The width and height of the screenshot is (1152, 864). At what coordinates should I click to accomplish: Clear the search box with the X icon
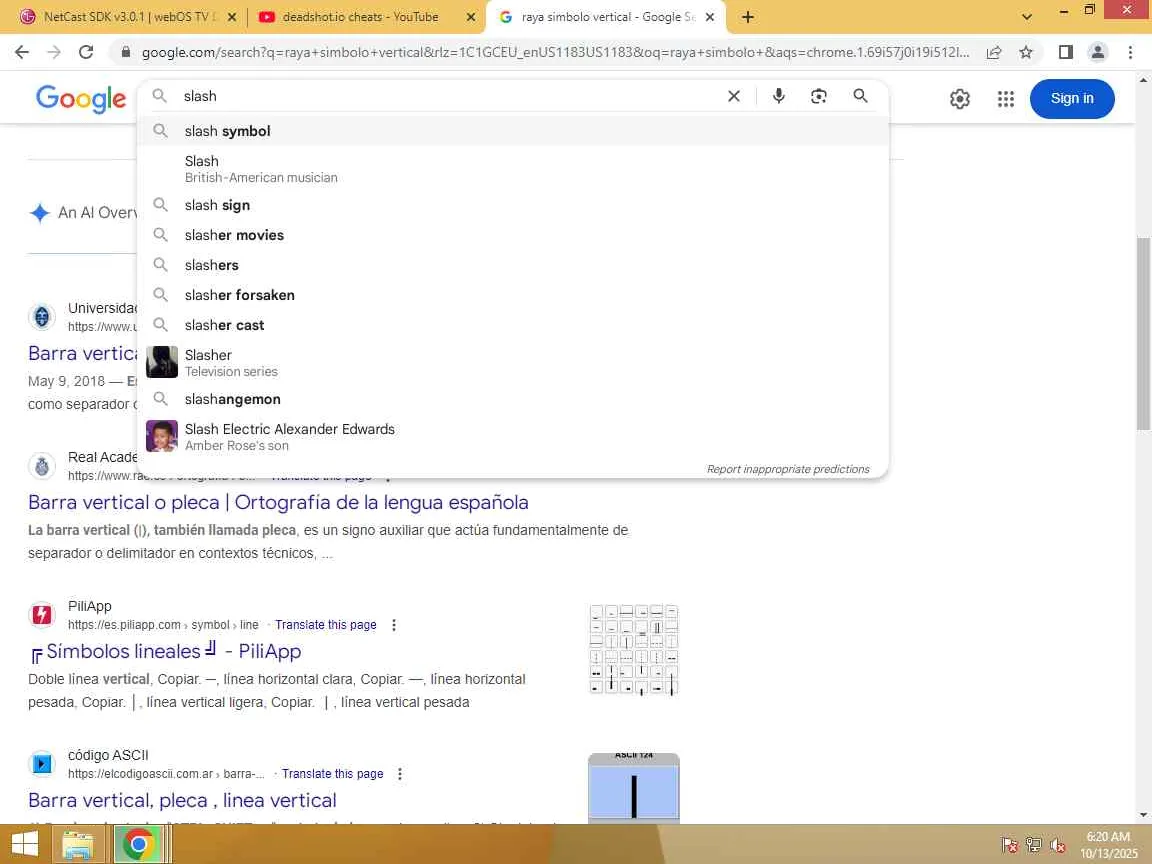tap(733, 96)
